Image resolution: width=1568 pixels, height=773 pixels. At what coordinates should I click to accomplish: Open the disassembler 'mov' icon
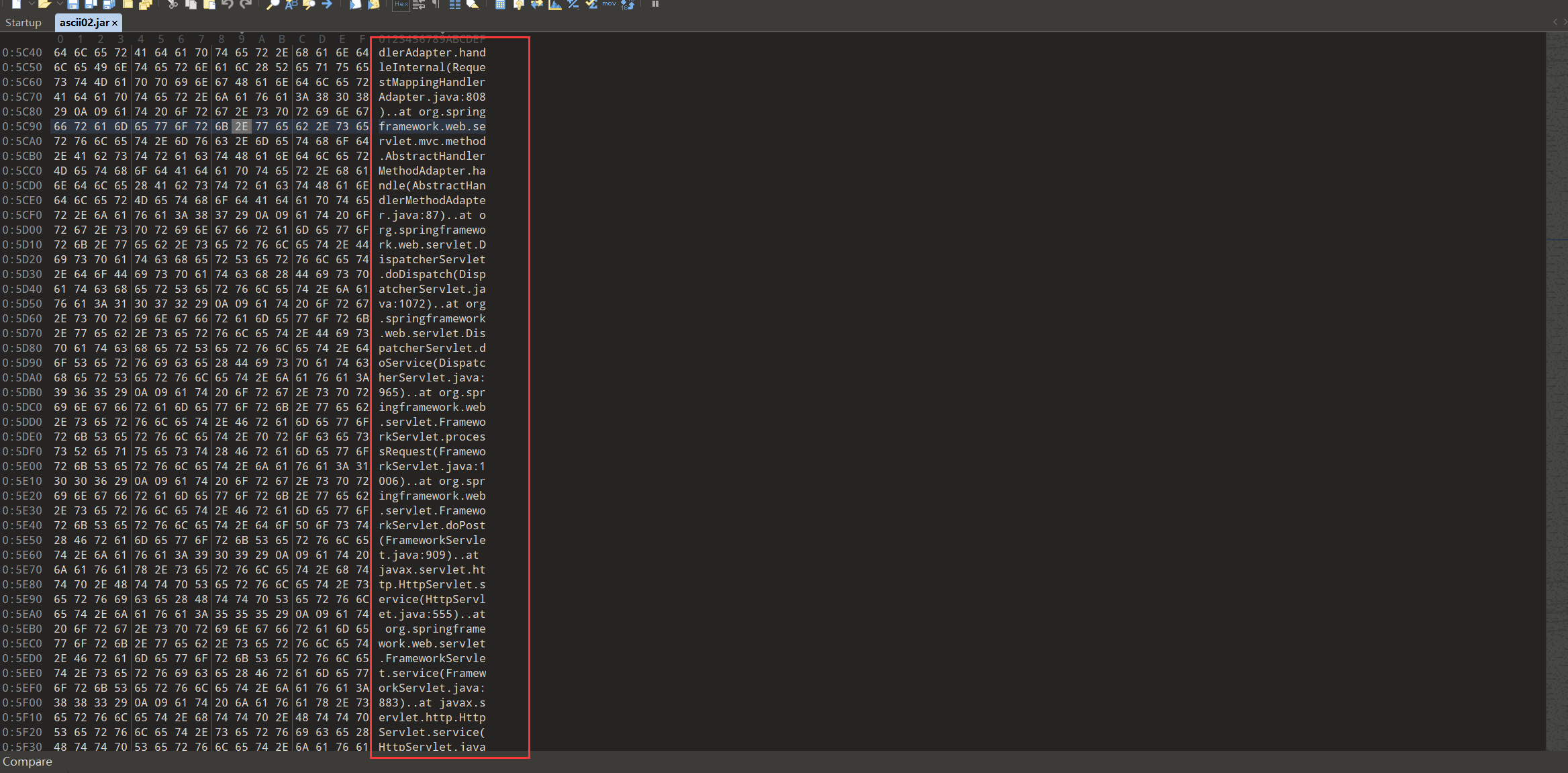tap(609, 3)
